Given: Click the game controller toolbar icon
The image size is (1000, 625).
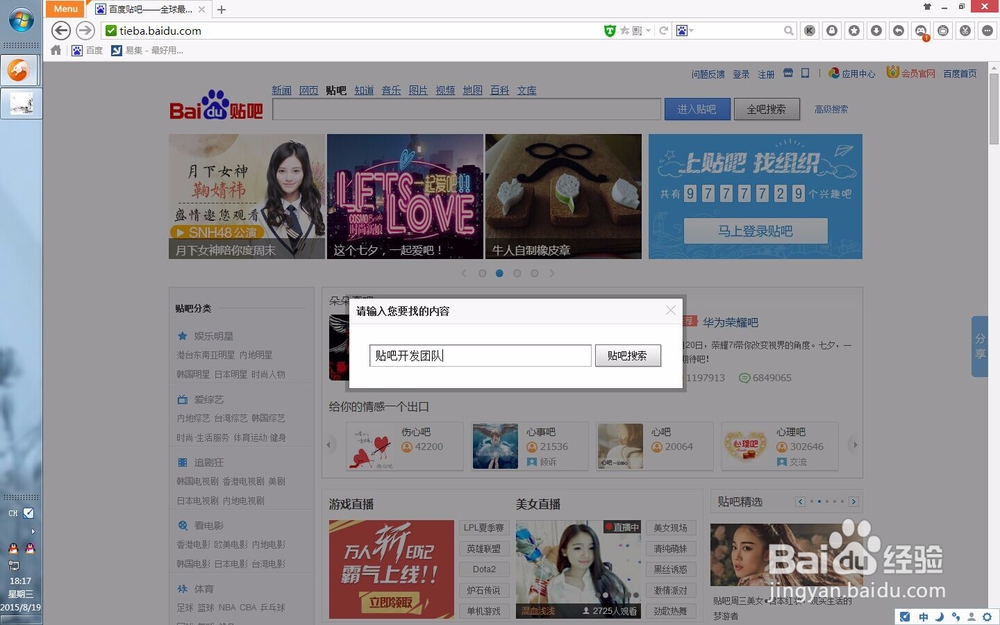Looking at the screenshot, I should click(921, 31).
